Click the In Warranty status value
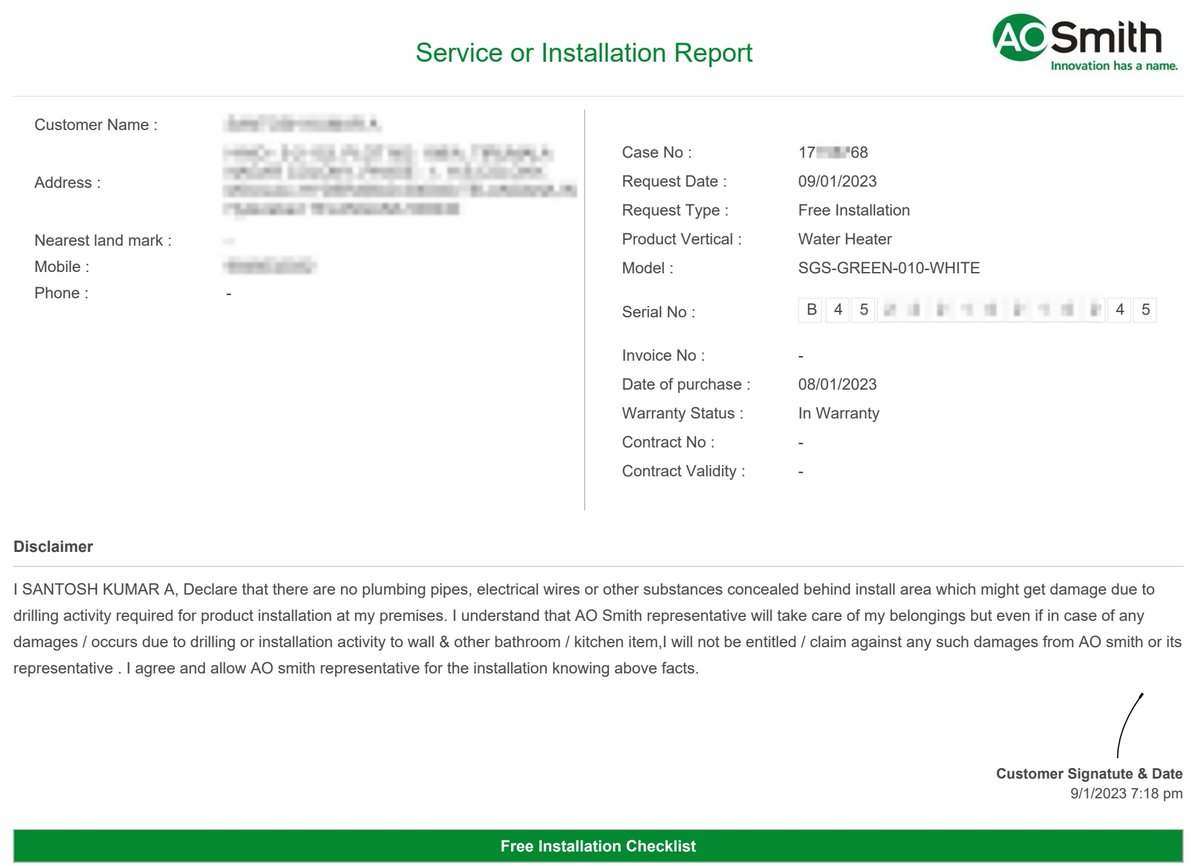This screenshot has height=866, width=1200. (839, 414)
